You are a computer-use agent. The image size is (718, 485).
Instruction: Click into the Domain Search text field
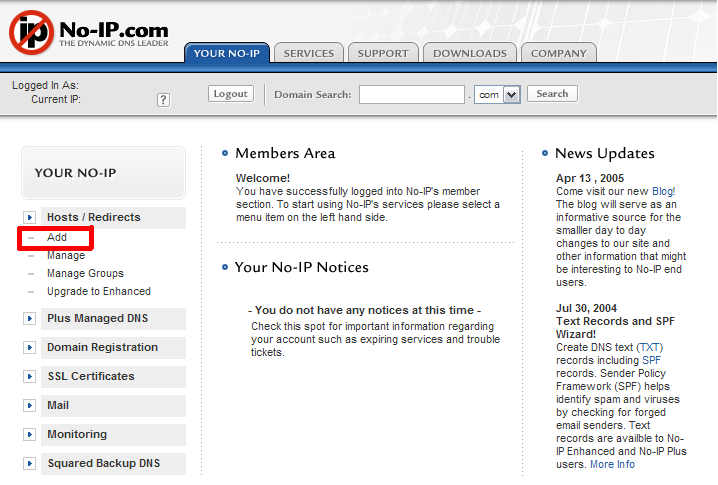[x=412, y=94]
